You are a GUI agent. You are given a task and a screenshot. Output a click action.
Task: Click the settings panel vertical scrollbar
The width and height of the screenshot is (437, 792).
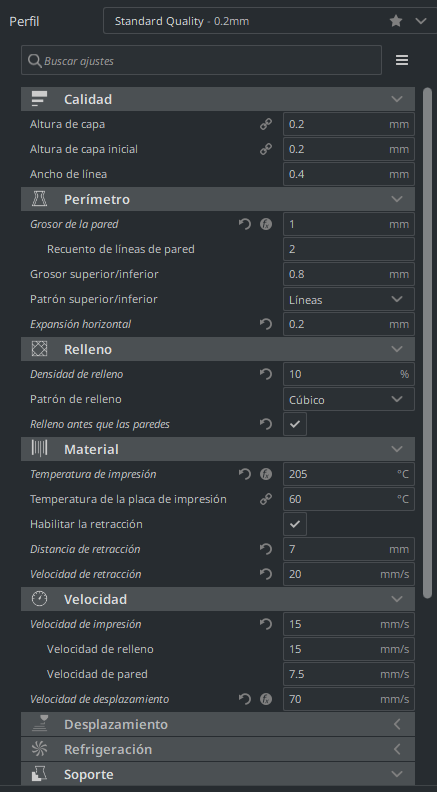pyautogui.click(x=427, y=343)
